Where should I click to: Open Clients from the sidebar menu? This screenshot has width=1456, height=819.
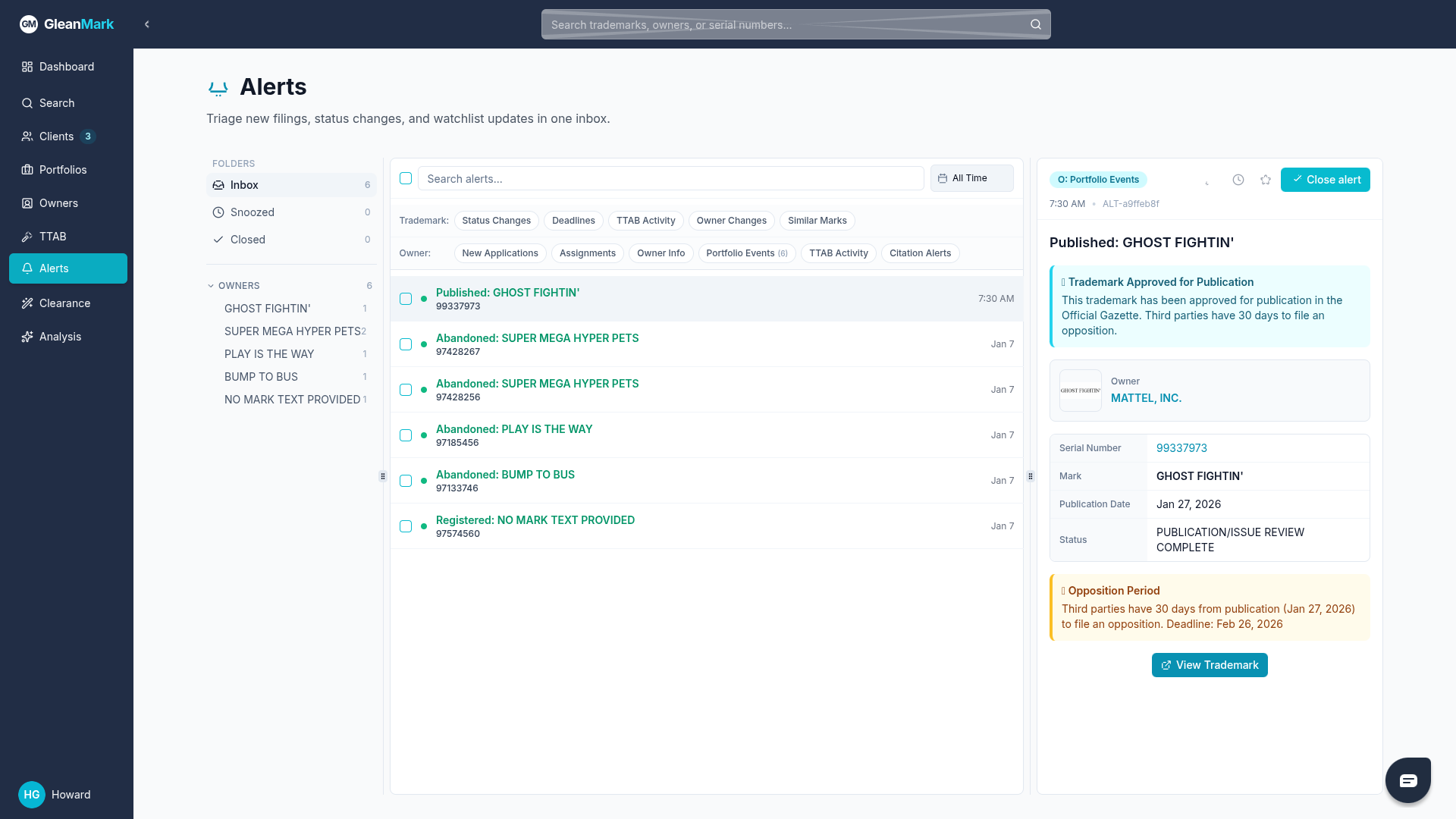click(27, 136)
